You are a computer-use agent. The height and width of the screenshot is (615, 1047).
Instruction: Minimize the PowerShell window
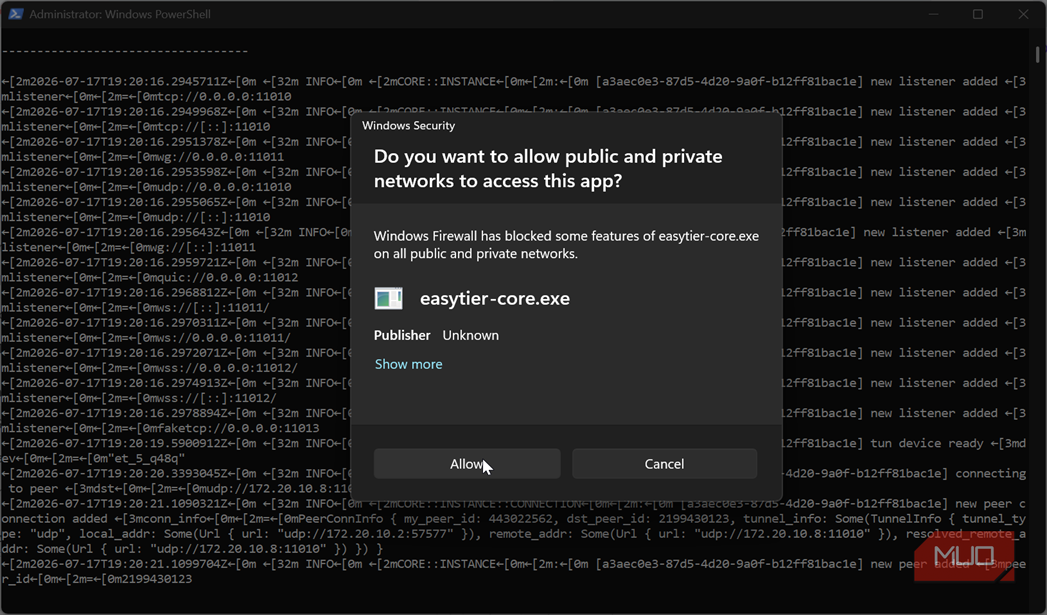[933, 14]
